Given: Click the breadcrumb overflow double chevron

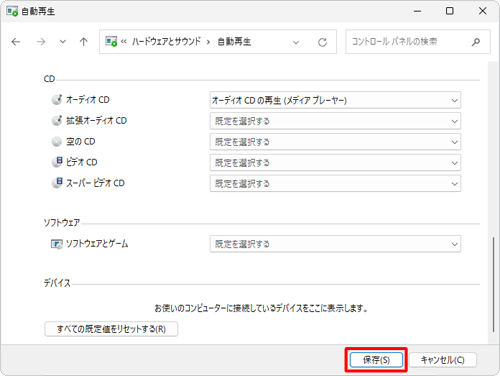Looking at the screenshot, I should click(124, 42).
